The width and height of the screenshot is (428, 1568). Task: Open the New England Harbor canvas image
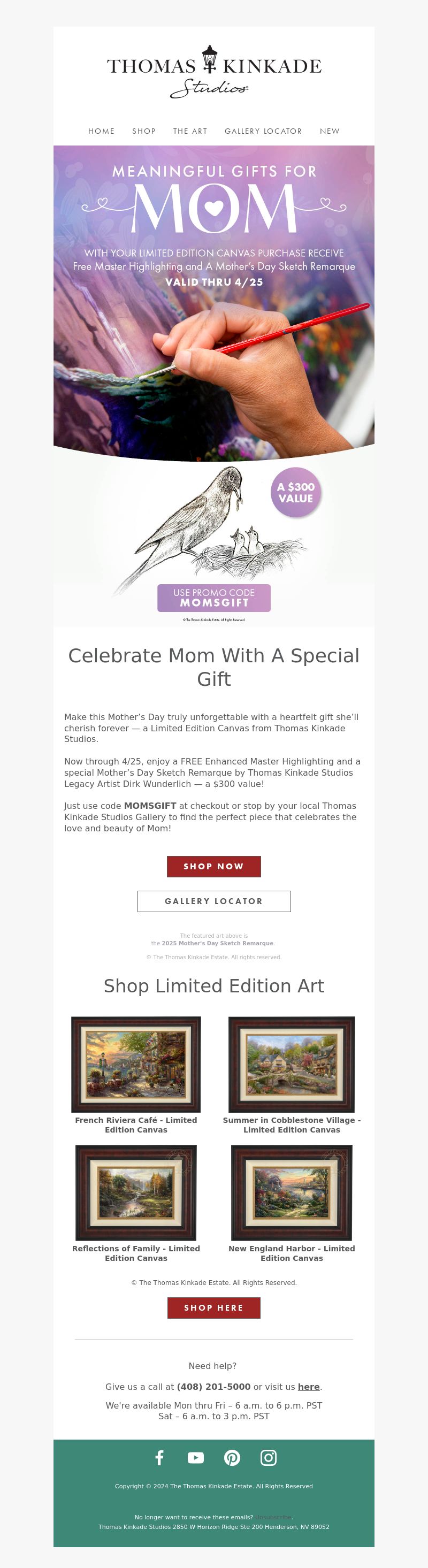pyautogui.click(x=292, y=1192)
